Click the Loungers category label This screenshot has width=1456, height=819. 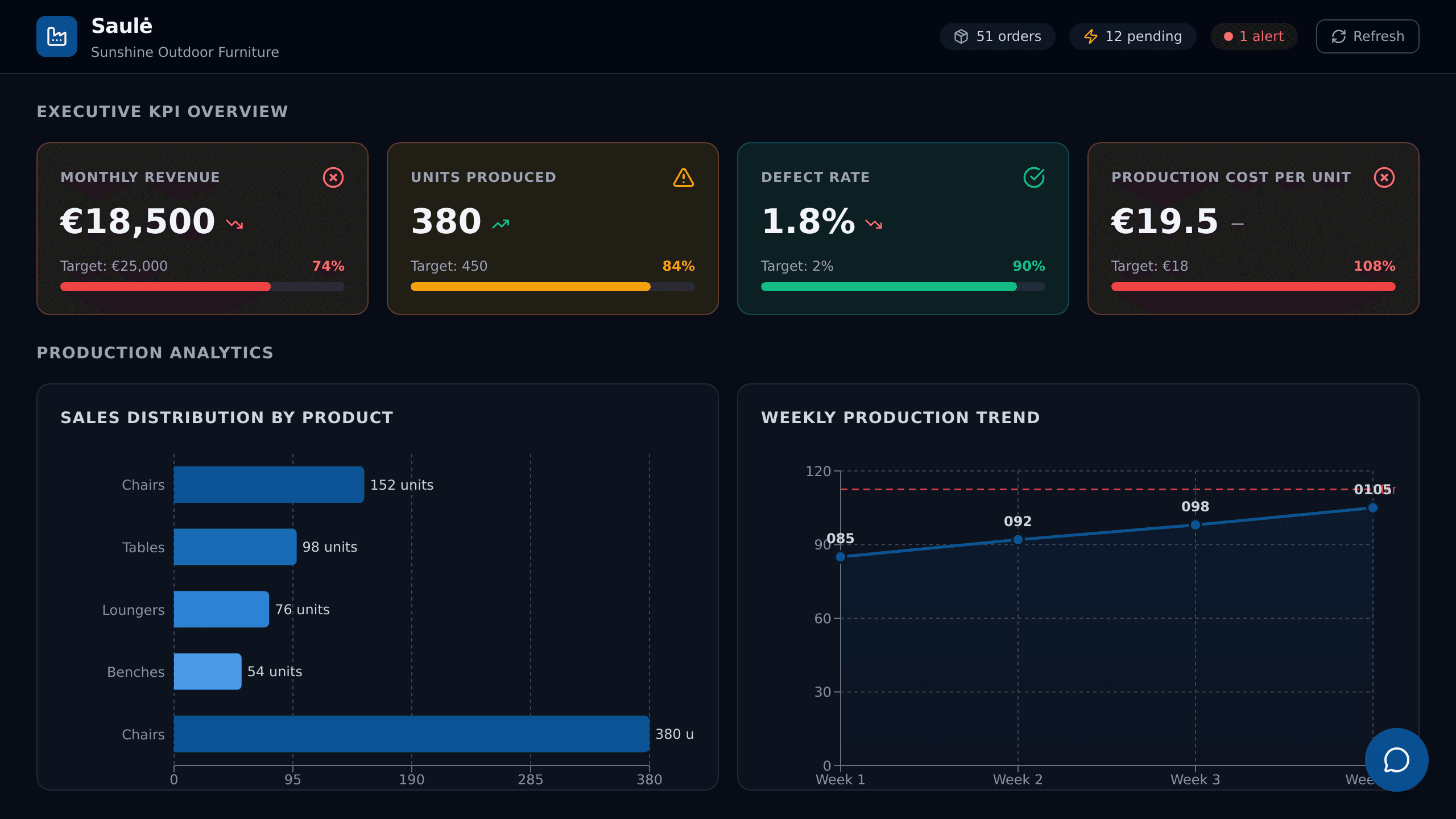pyautogui.click(x=134, y=610)
